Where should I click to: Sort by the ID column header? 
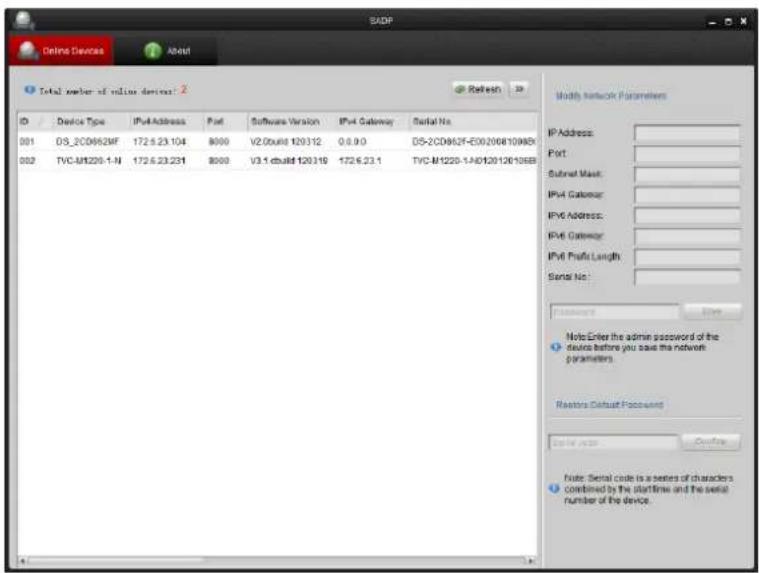point(28,121)
